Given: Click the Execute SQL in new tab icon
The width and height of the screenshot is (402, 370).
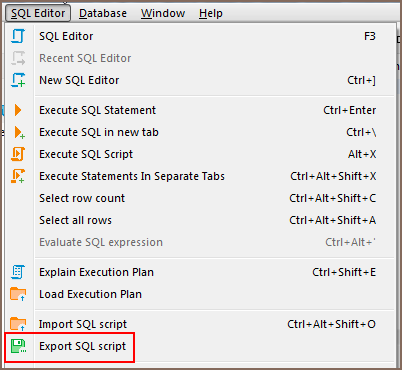Looking at the screenshot, I should [x=19, y=132].
